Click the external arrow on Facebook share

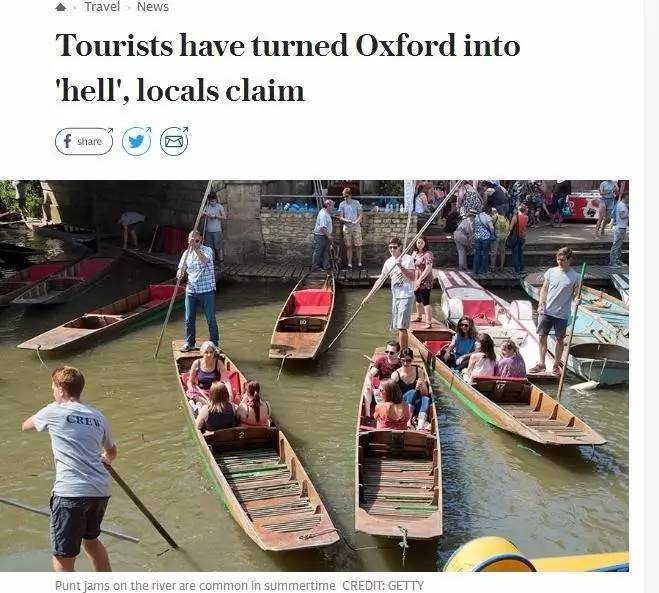pyautogui.click(x=108, y=131)
